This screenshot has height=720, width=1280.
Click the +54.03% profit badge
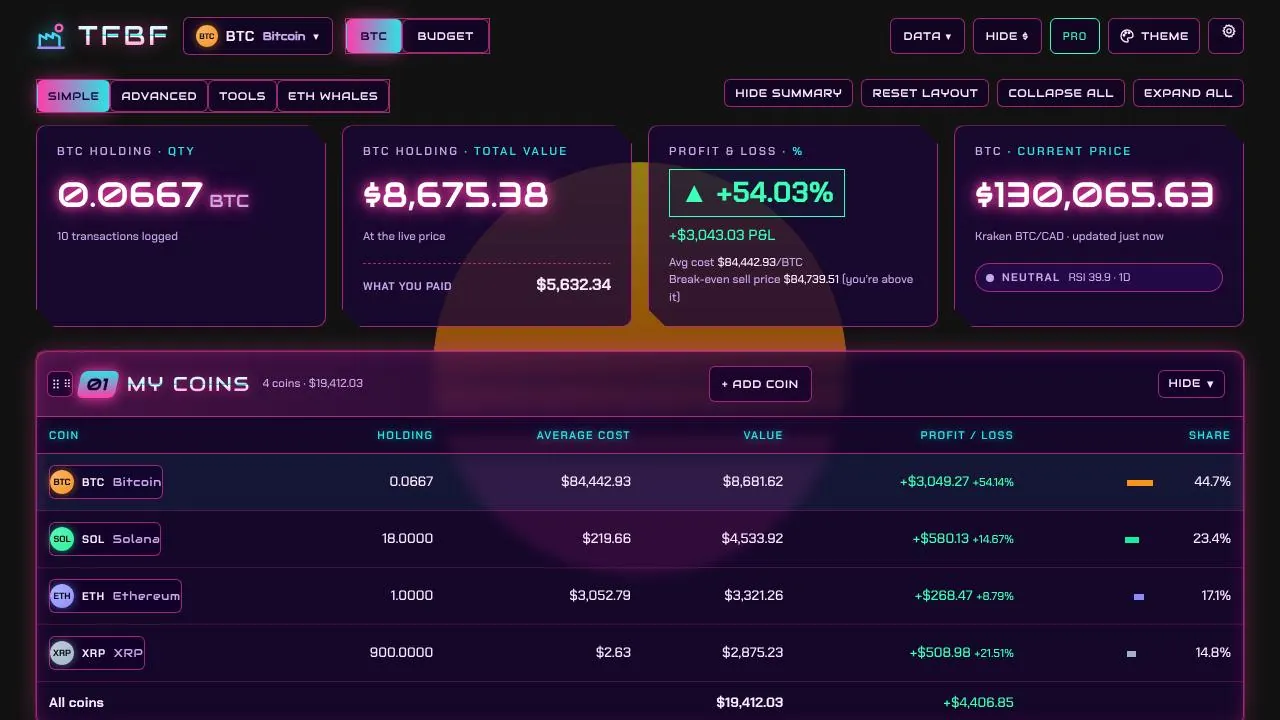(x=757, y=193)
